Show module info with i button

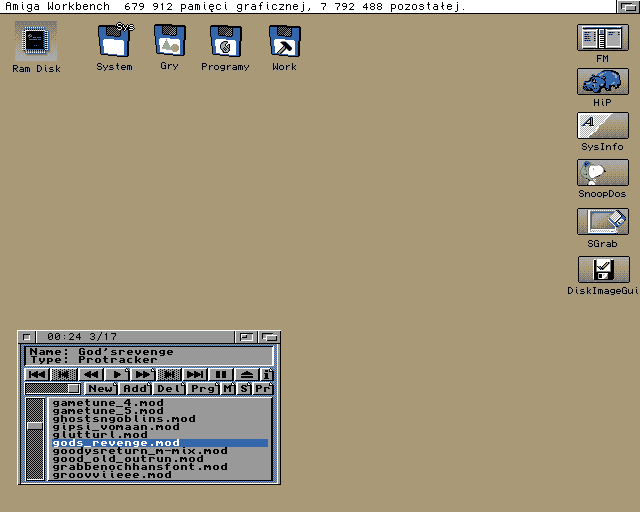pyautogui.click(x=267, y=374)
